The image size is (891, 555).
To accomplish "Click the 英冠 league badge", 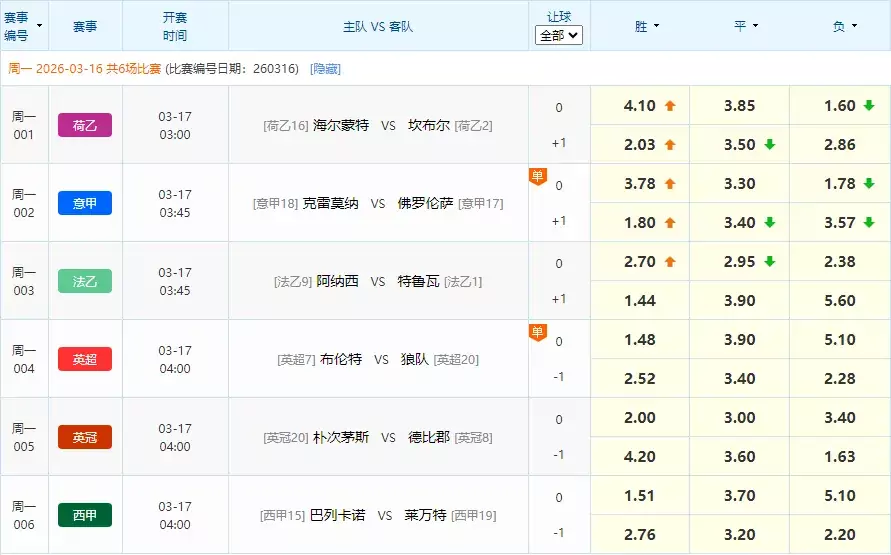I will 85,437.
